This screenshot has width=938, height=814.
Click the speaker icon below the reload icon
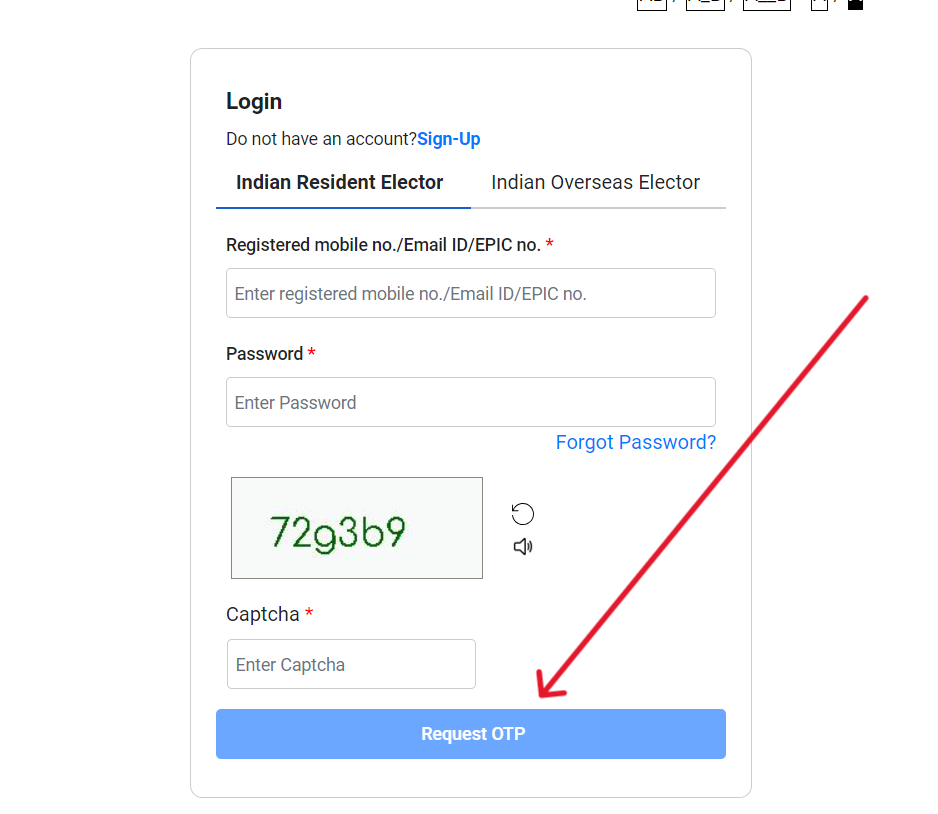point(522,547)
